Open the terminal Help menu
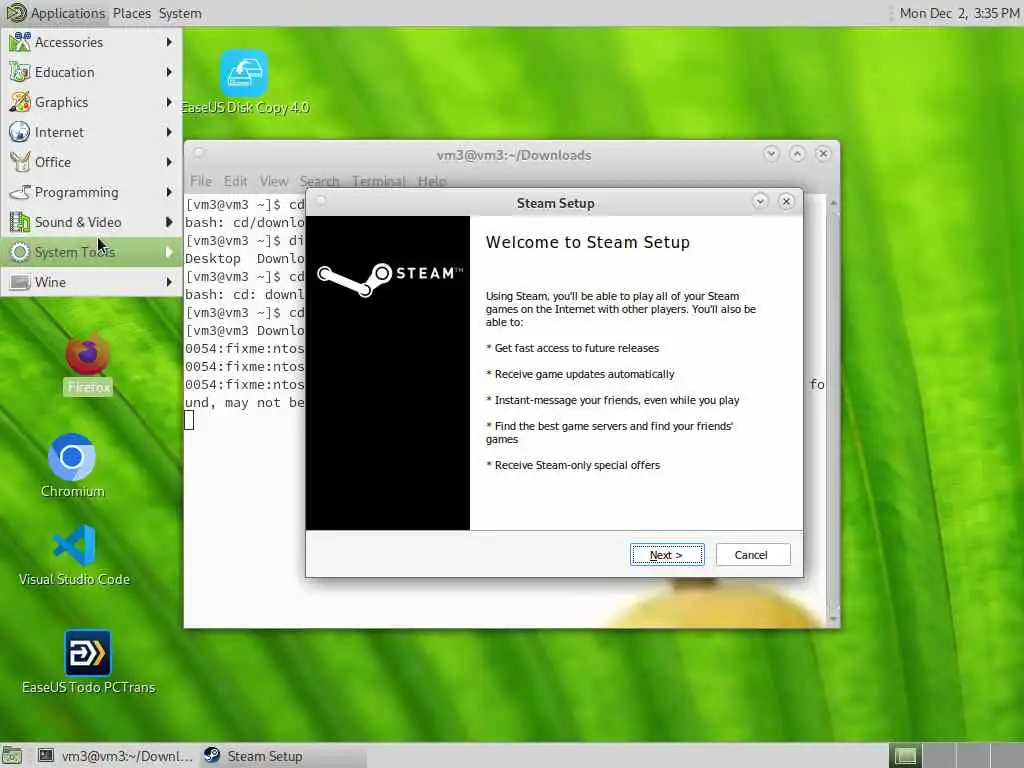Image resolution: width=1024 pixels, height=768 pixels. pos(432,181)
